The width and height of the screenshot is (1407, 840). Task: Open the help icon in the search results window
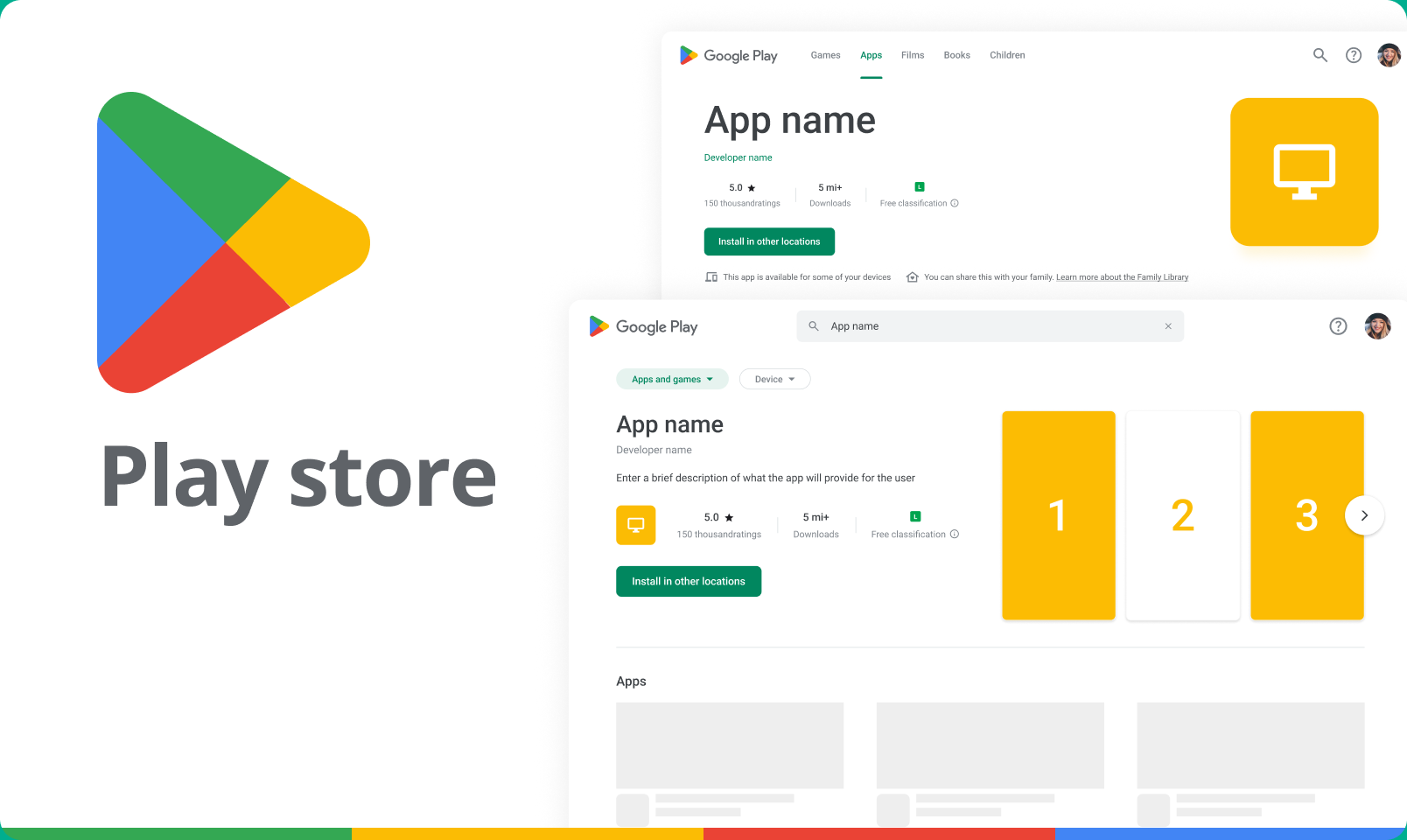1338,326
